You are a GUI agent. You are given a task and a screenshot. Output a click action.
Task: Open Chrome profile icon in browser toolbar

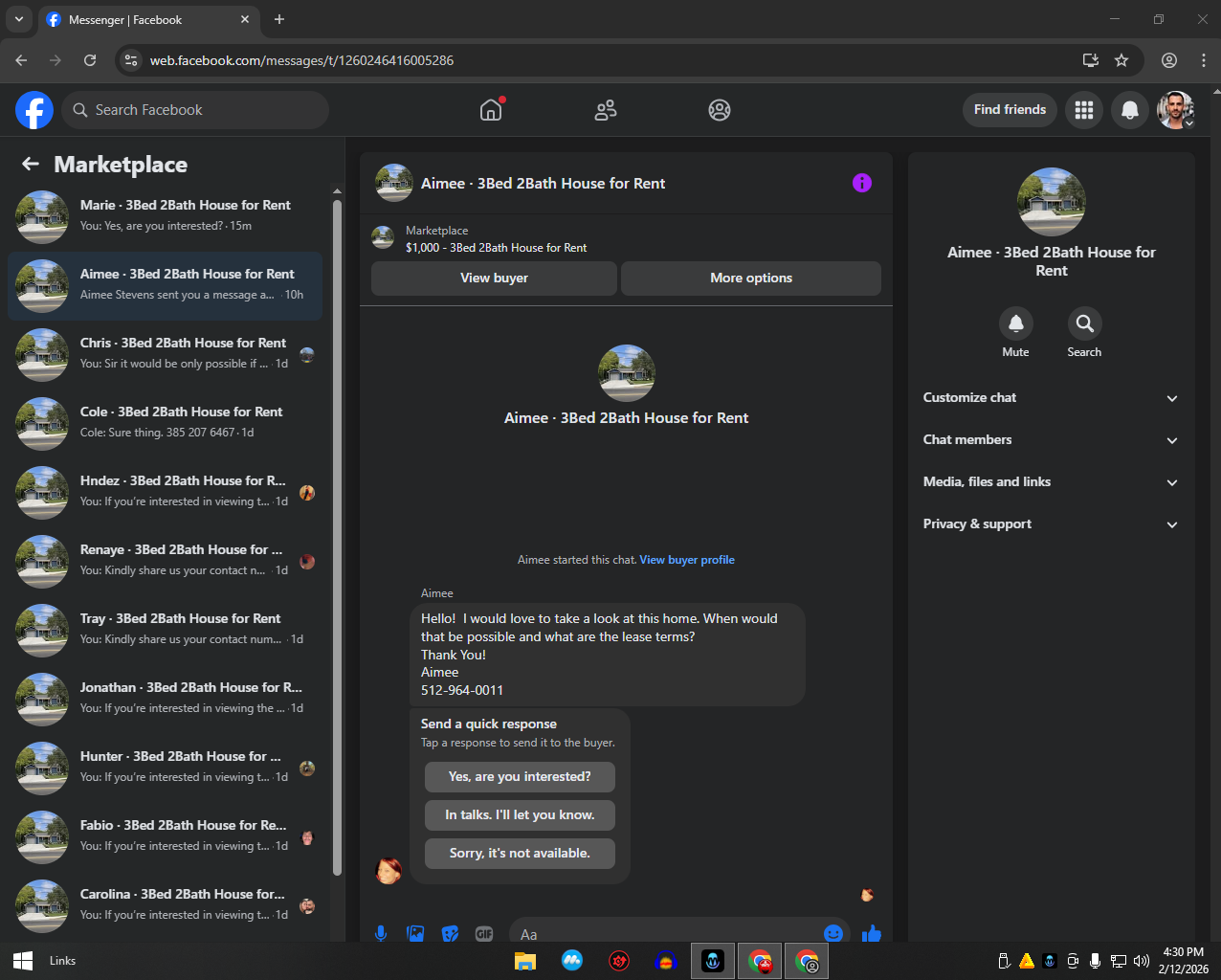[1169, 60]
